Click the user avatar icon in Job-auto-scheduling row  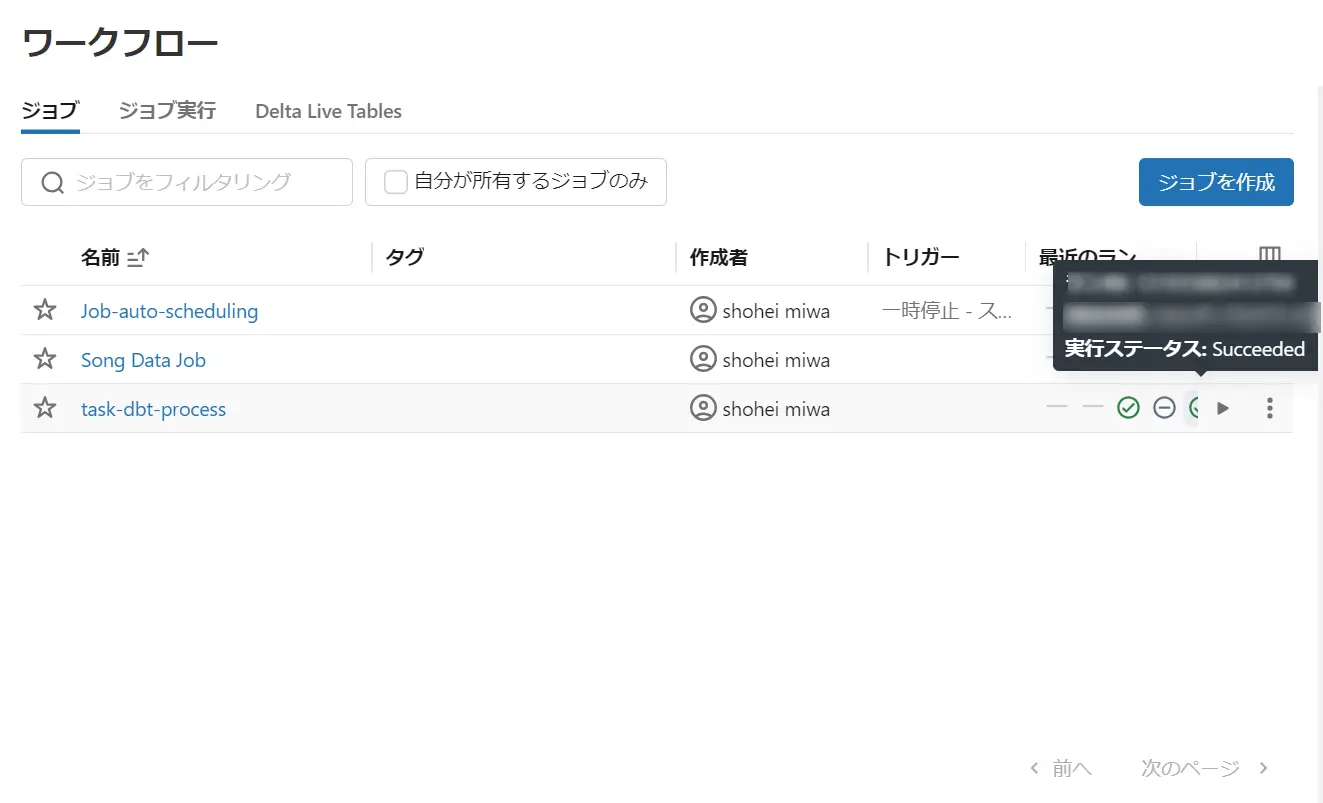tap(703, 310)
